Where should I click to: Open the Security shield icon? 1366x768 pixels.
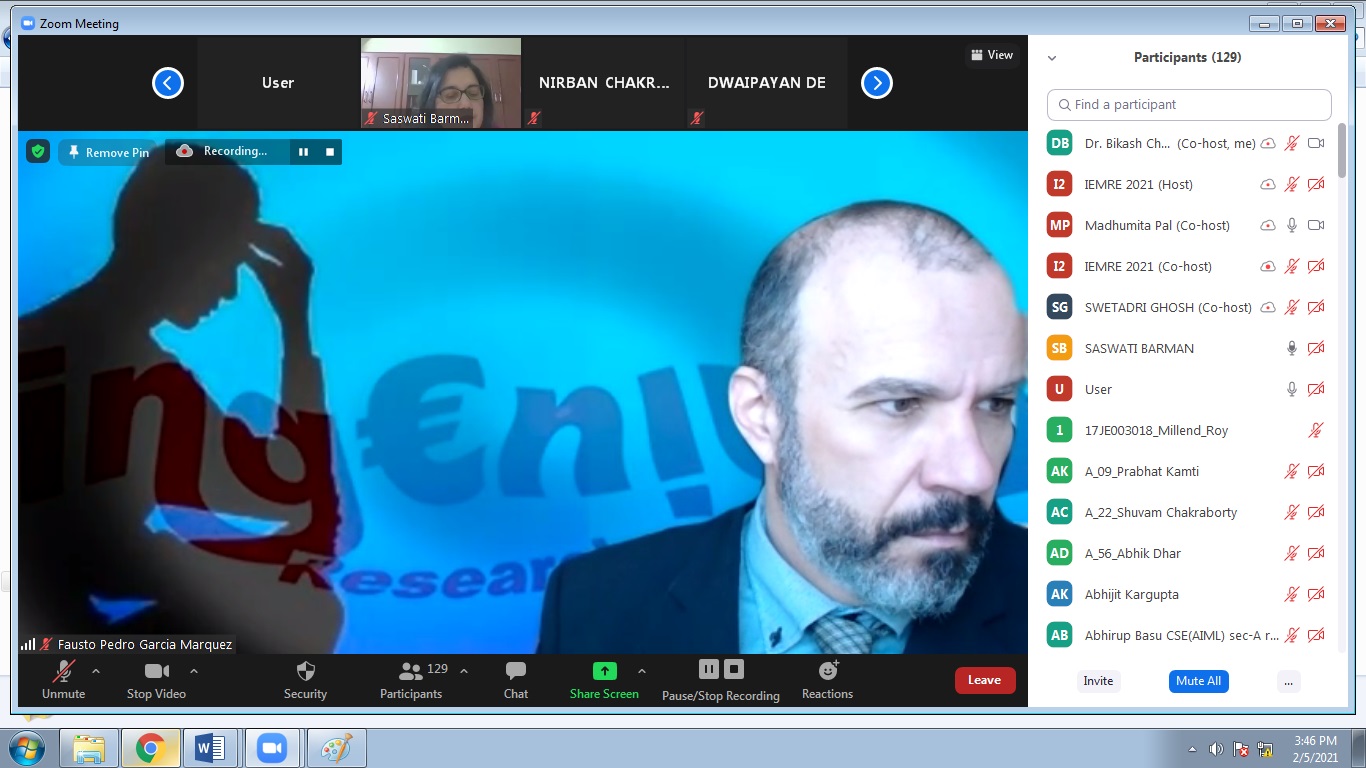tap(305, 672)
